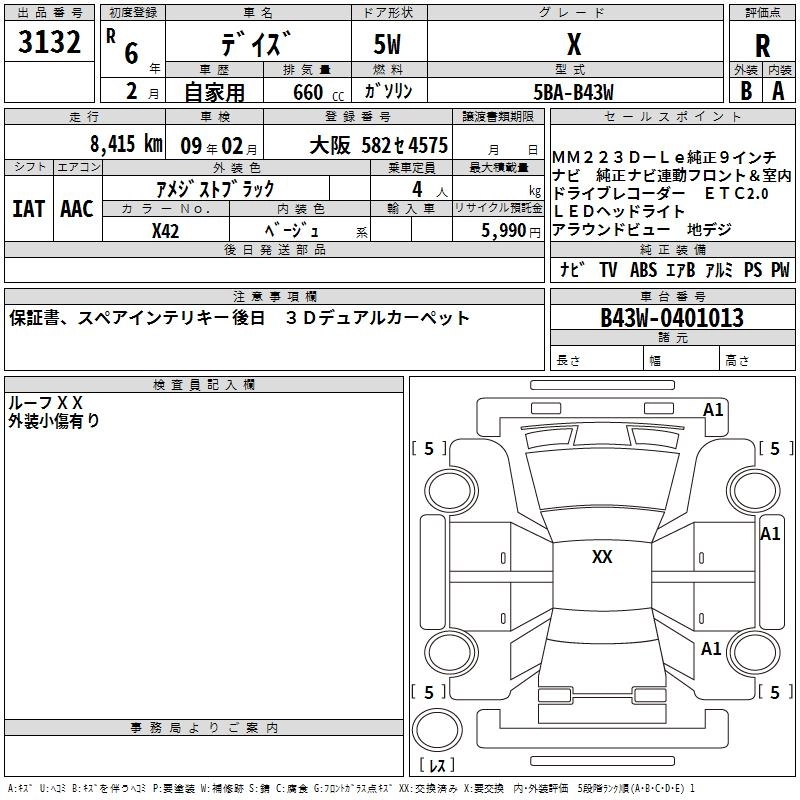Click the spare tire circle above レス

pos(437,730)
